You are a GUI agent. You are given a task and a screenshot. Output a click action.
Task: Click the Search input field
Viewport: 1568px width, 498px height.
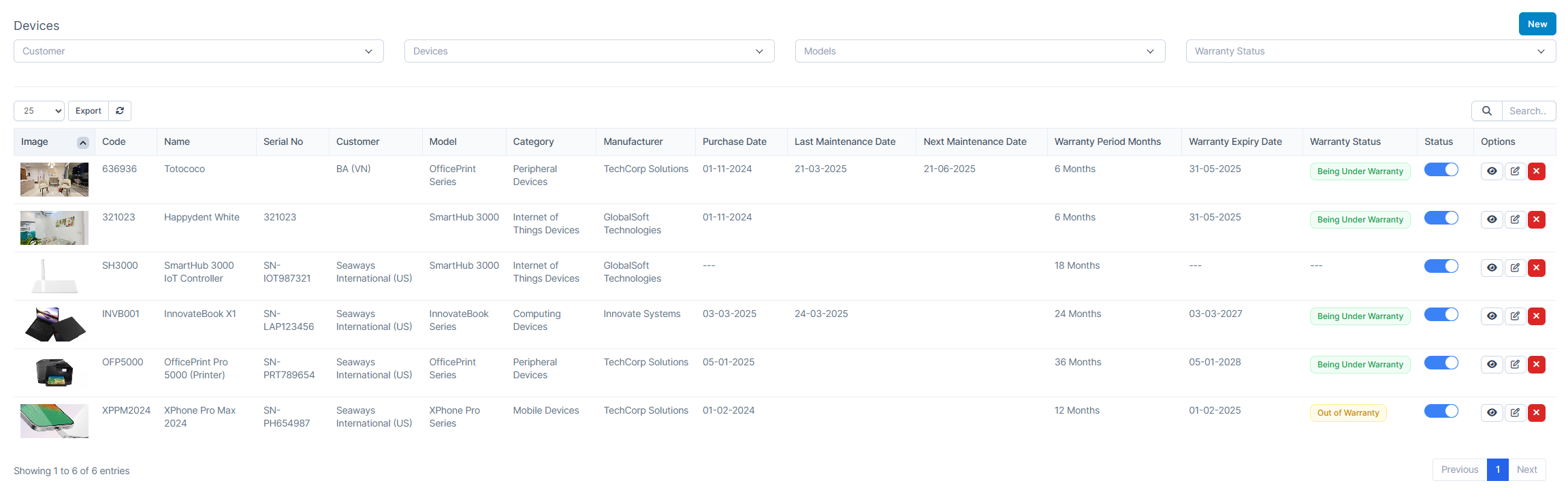pos(1528,111)
